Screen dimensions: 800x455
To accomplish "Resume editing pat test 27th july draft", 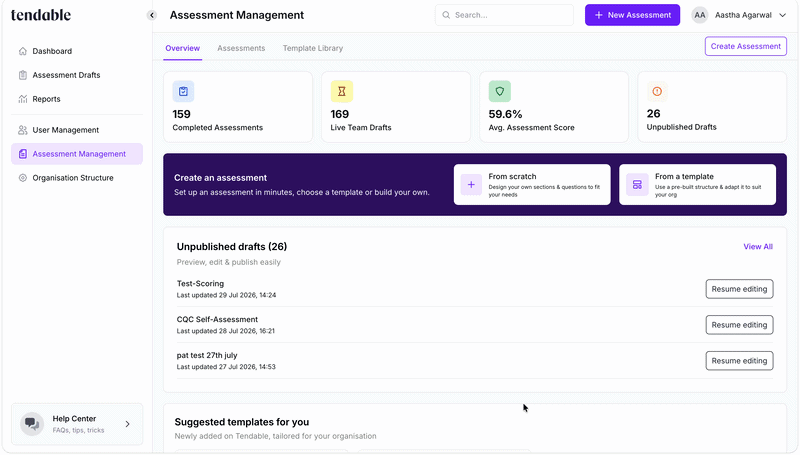I will tap(739, 361).
